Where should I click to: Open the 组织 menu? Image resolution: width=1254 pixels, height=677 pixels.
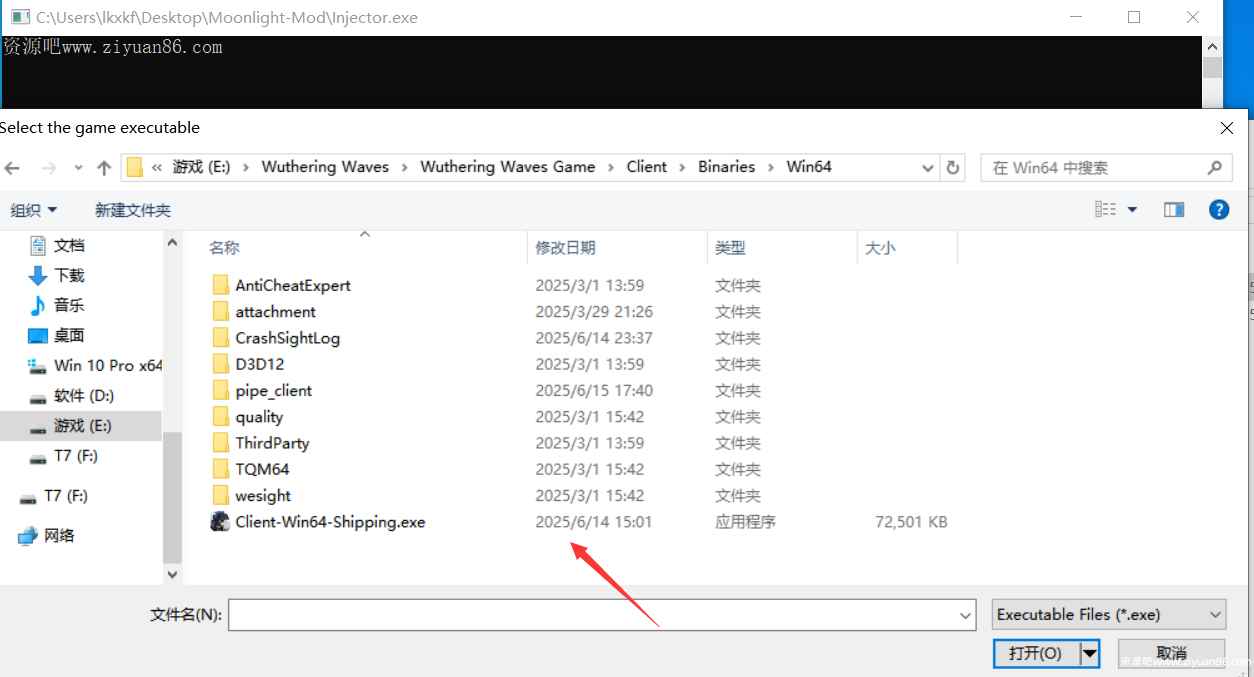click(33, 210)
